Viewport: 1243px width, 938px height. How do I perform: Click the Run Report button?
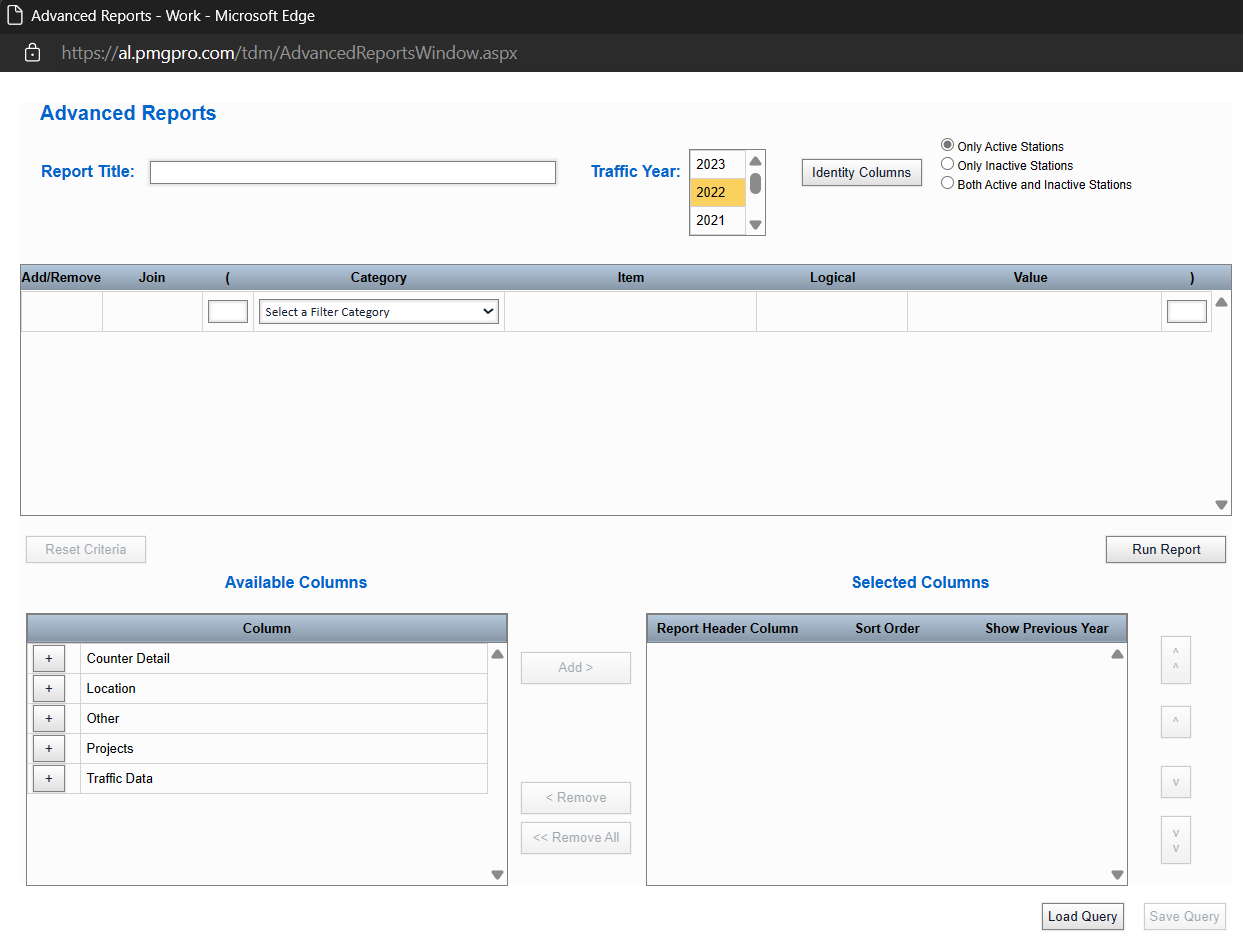pos(1165,549)
